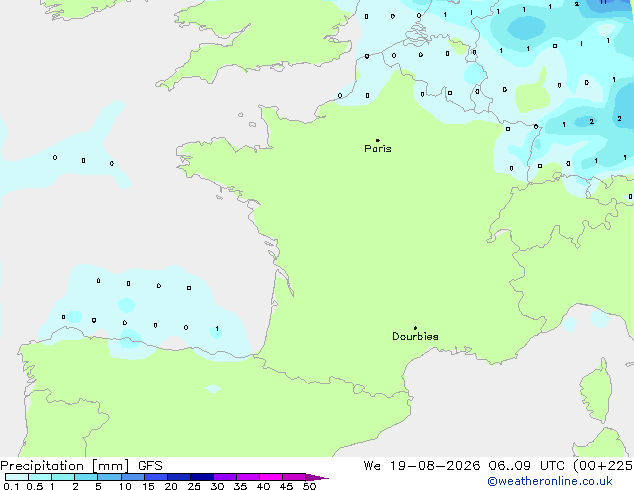The width and height of the screenshot is (634, 490).
Task: Pick the 20–25 mm dark blue swatch
Action: [178, 477]
